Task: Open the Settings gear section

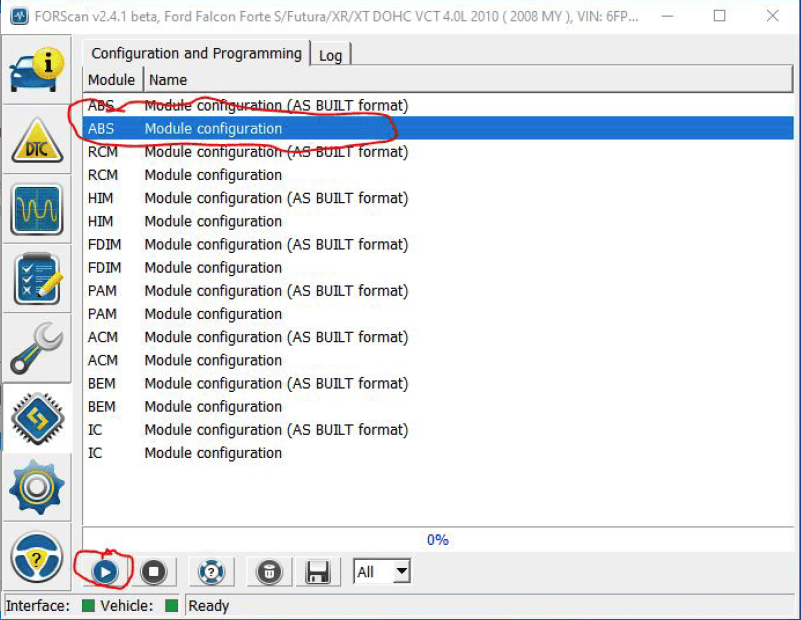Action: click(37, 487)
